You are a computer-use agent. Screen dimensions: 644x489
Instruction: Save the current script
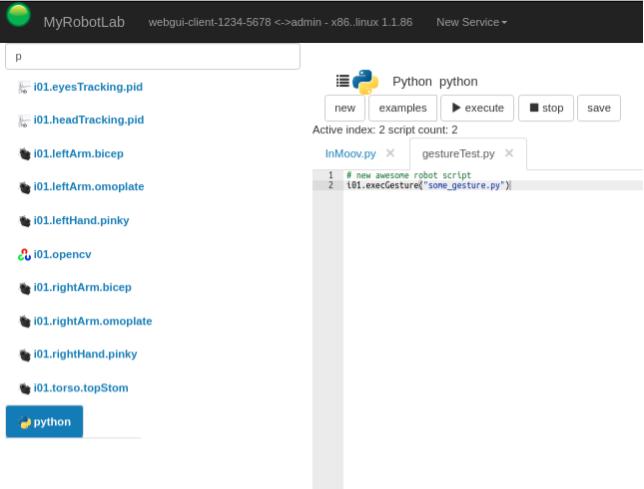click(599, 108)
